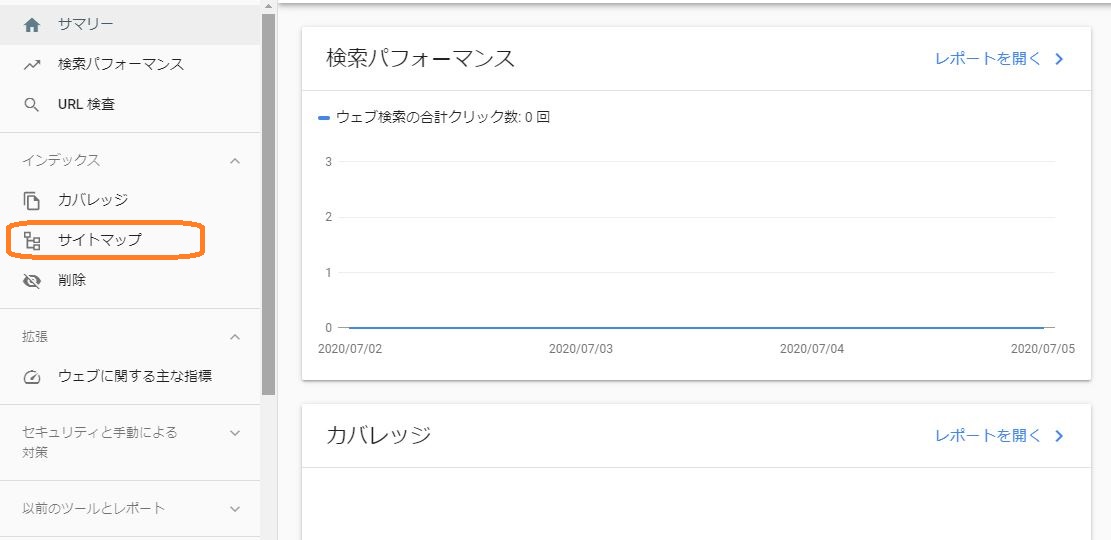Click the magnifier icon for URL 検査
1111x540 pixels.
click(x=31, y=105)
